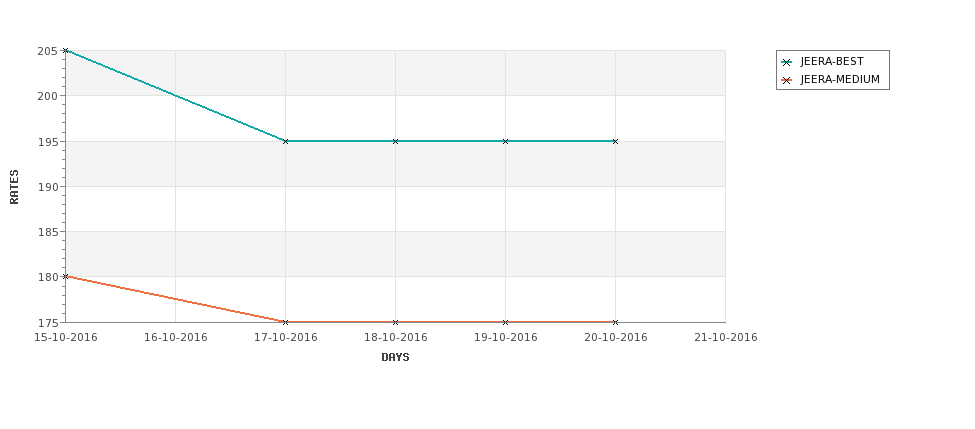Image resolution: width=975 pixels, height=429 pixels.
Task: Click the JEERA-MEDIUM legend label
Action: (x=840, y=80)
